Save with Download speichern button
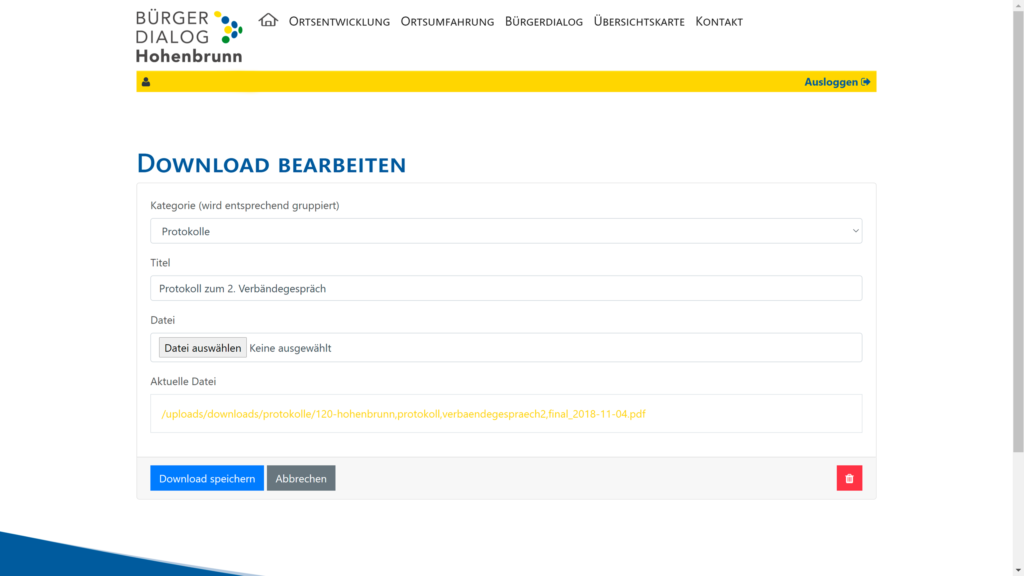This screenshot has width=1024, height=576. [x=207, y=478]
